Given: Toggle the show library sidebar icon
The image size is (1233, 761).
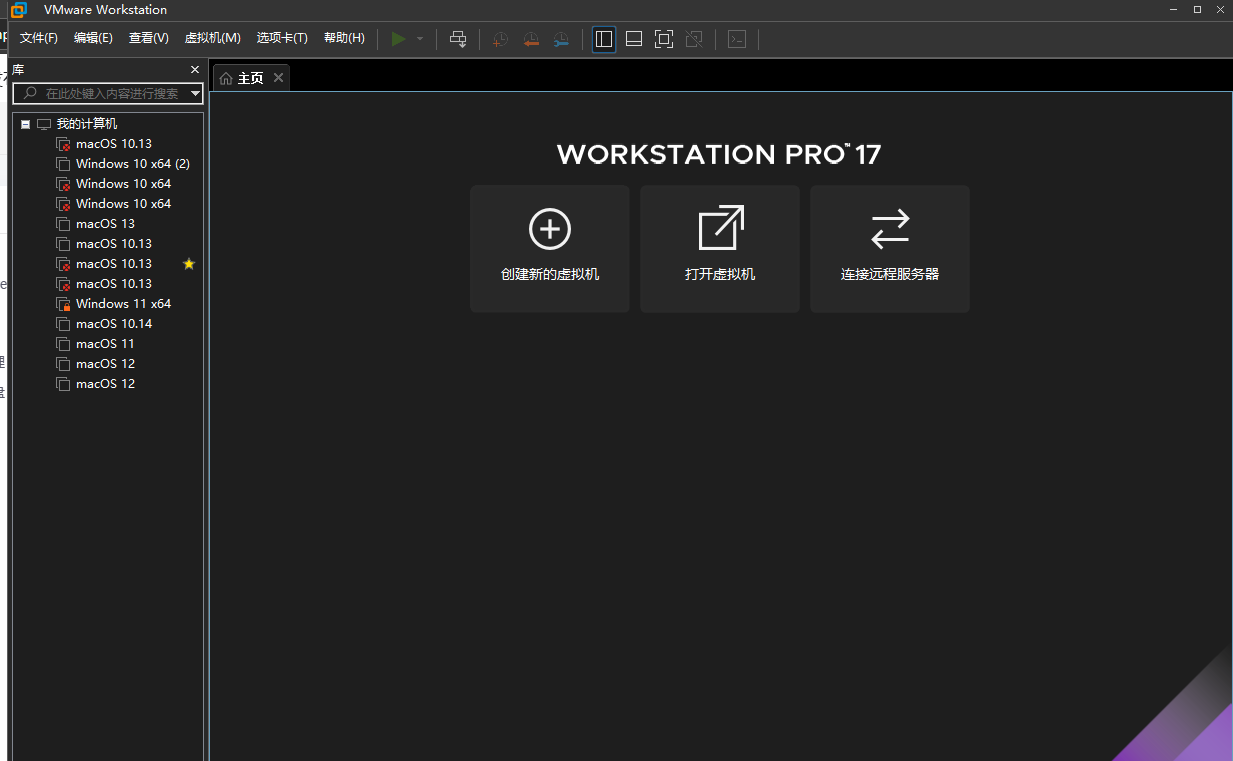Looking at the screenshot, I should click(x=604, y=39).
